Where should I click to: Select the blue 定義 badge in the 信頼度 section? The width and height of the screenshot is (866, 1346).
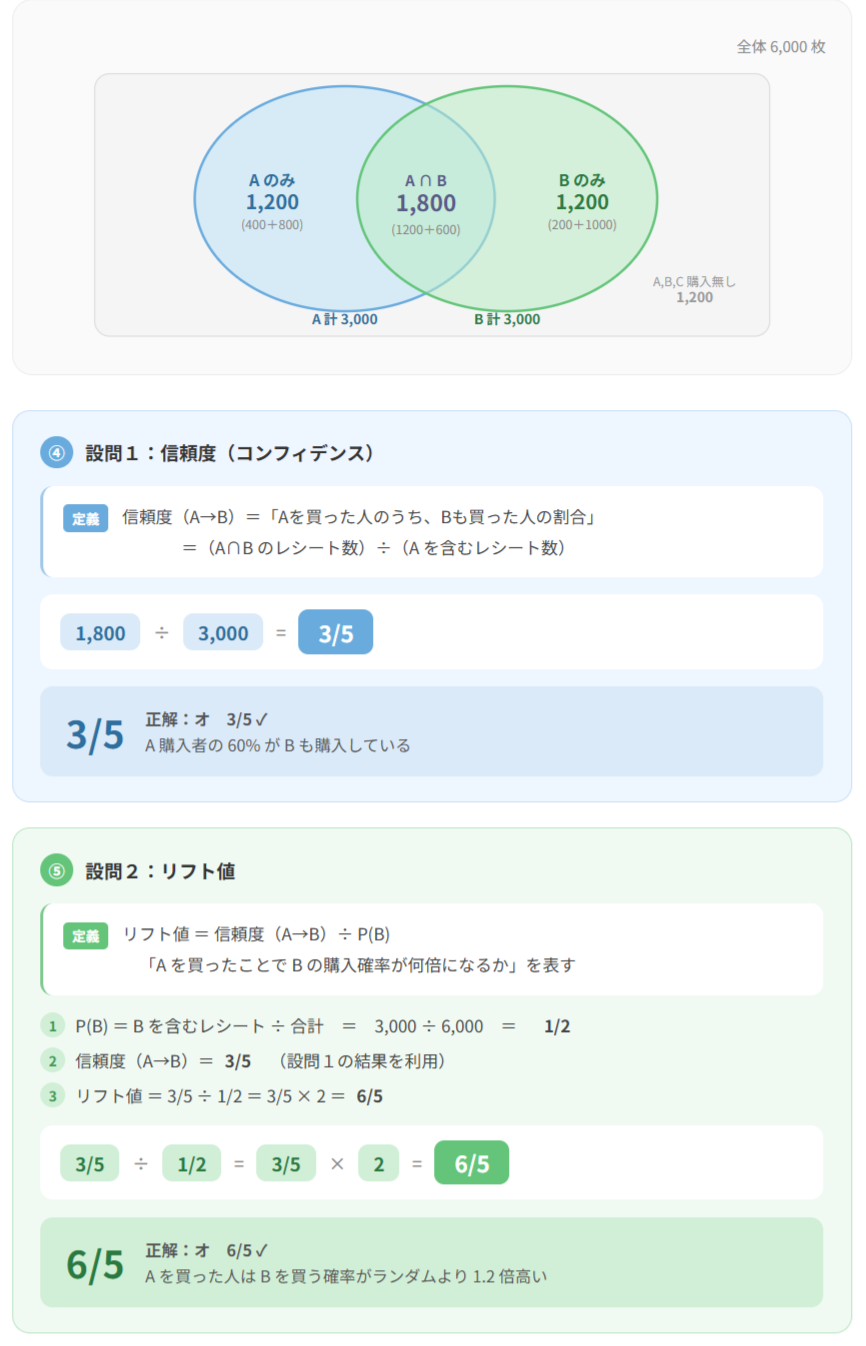pos(85,518)
